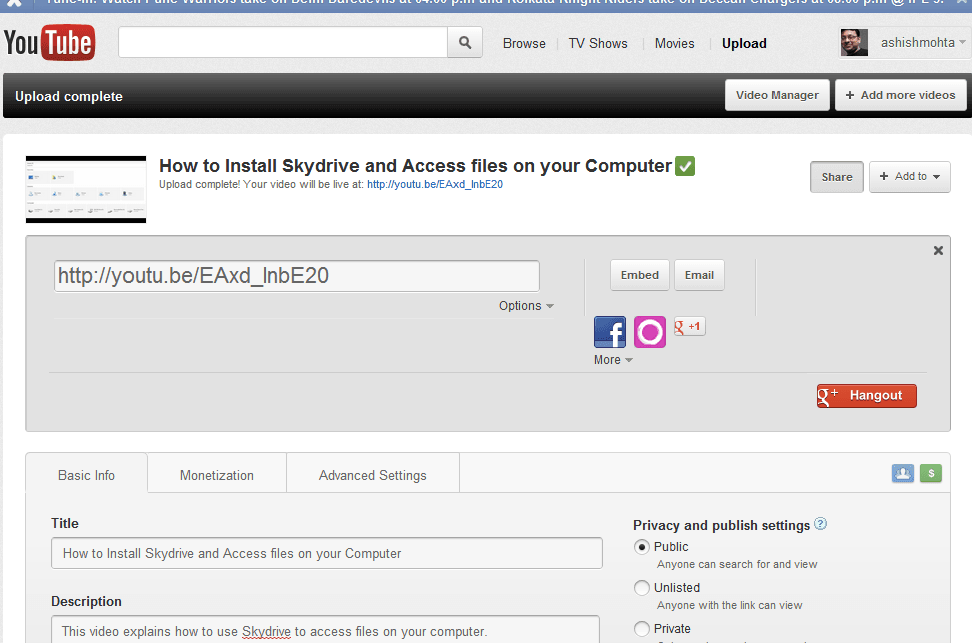
Task: Open TV Shows section
Action: pyautogui.click(x=598, y=43)
